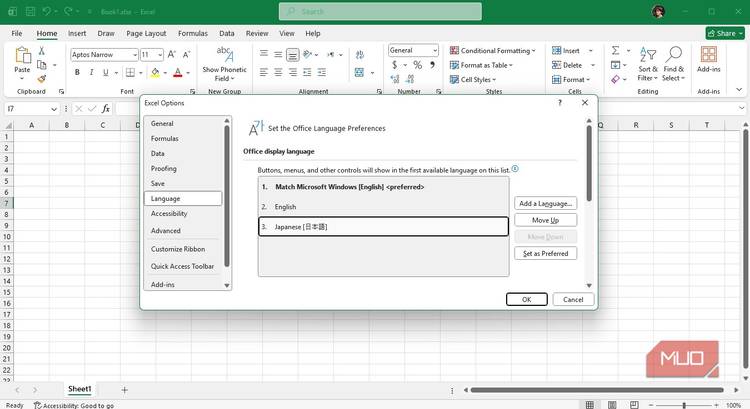Switch to the Data ribbon tab
Image resolution: width=750 pixels, height=409 pixels.
tap(227, 33)
